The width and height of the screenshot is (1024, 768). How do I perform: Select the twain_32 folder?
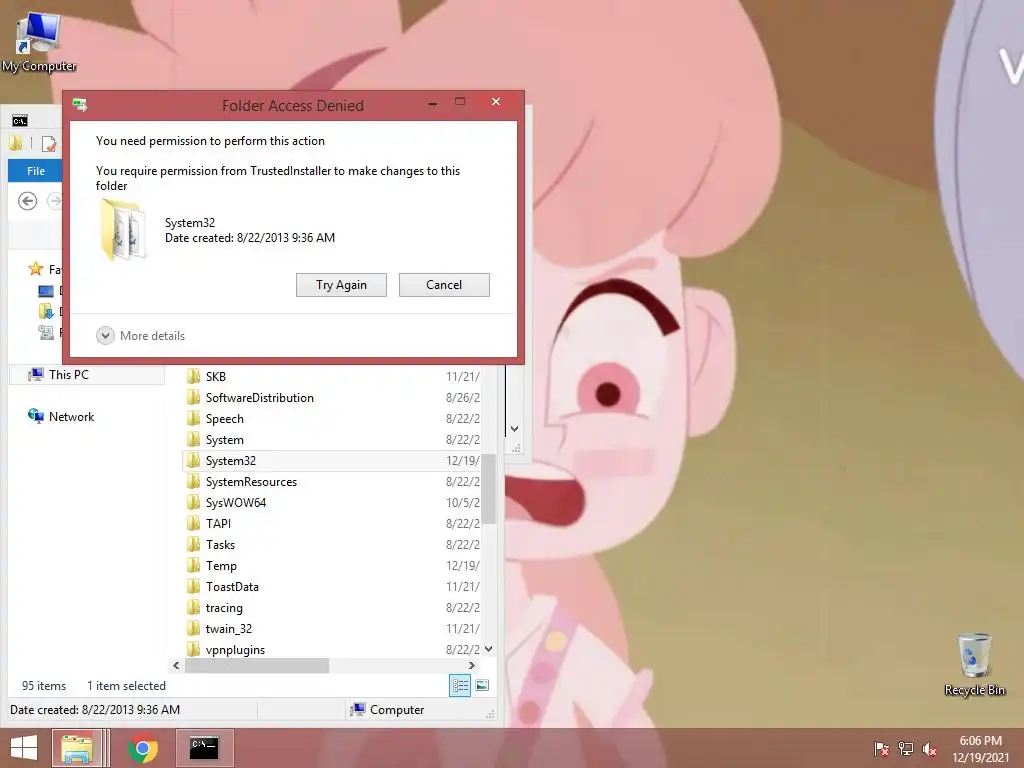[333, 628]
